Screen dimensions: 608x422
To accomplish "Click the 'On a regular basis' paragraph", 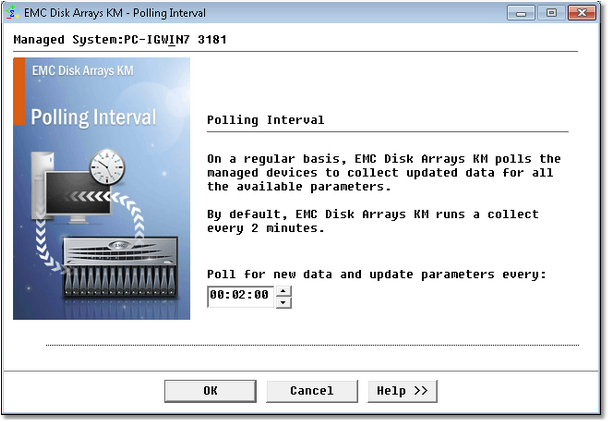I will pyautogui.click(x=384, y=173).
